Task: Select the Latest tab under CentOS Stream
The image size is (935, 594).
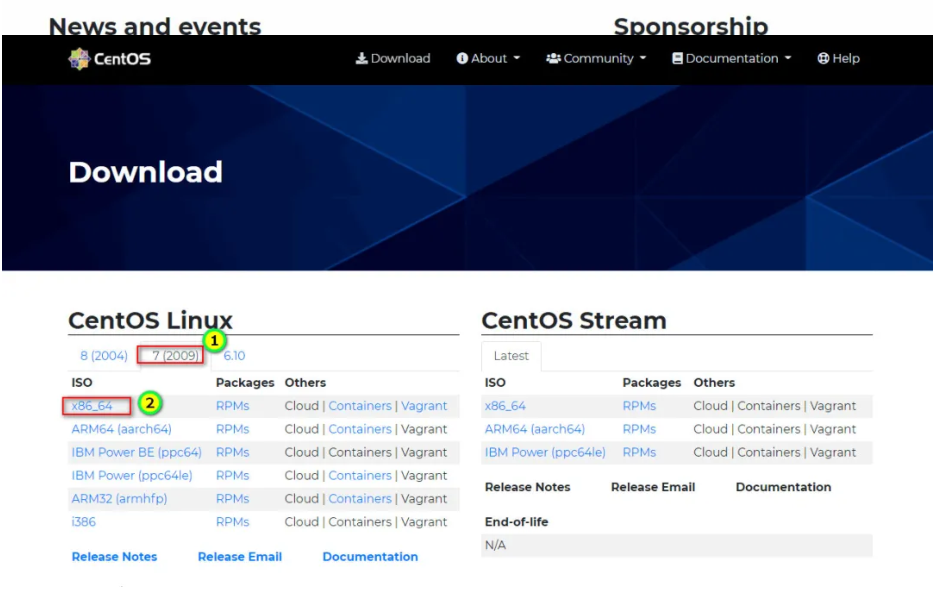Action: pyautogui.click(x=511, y=356)
